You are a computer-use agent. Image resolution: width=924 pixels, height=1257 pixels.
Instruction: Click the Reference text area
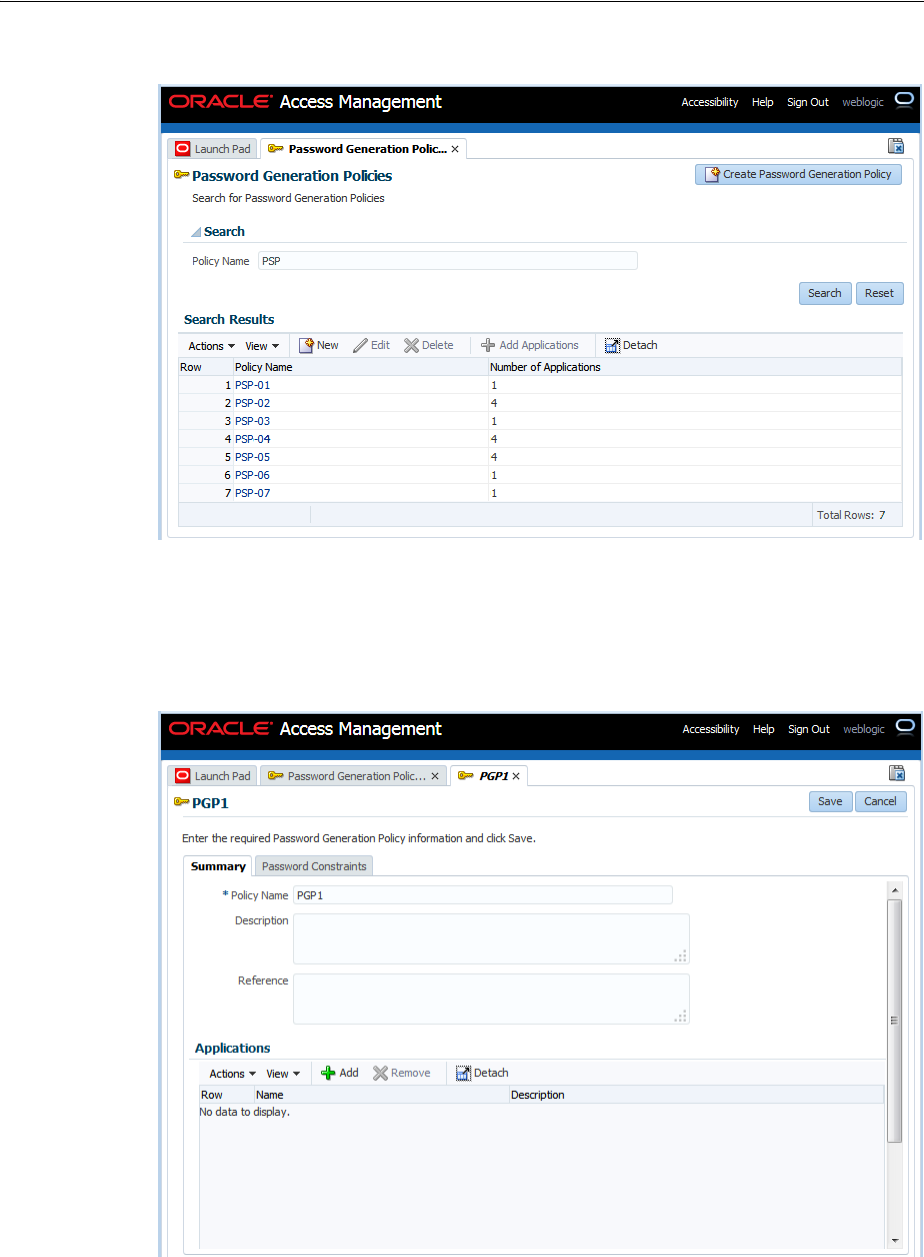[491, 999]
